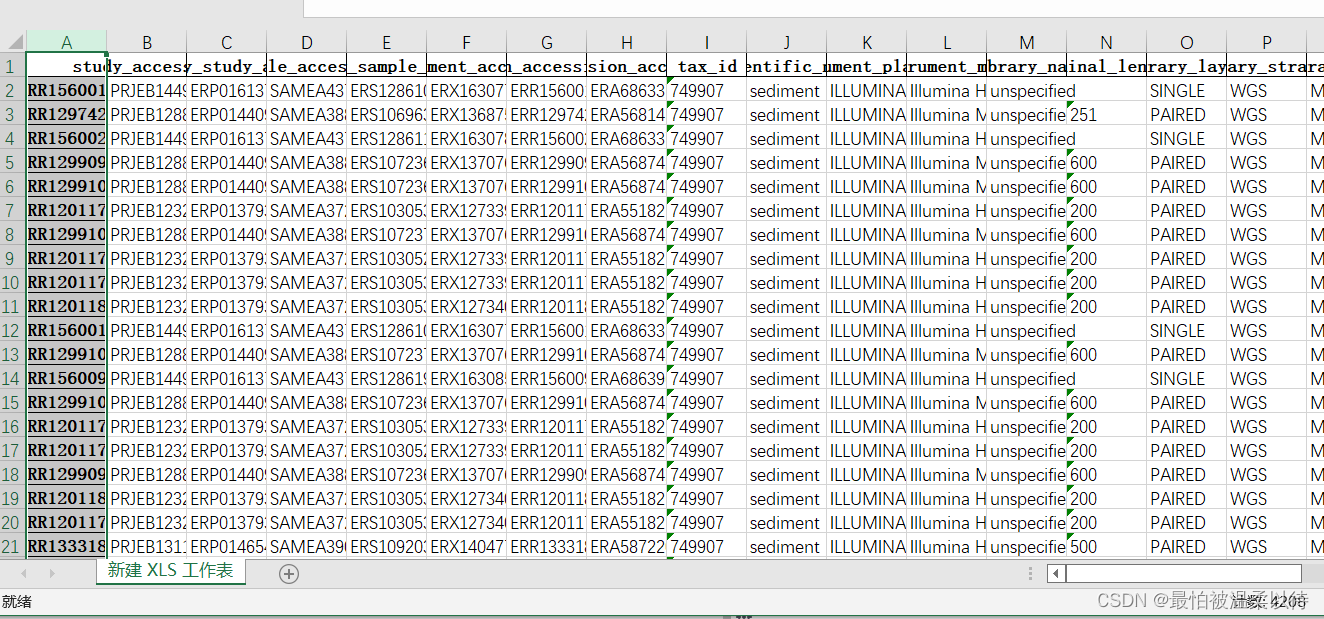Click the ERR13331 cell in row 21

point(547,546)
